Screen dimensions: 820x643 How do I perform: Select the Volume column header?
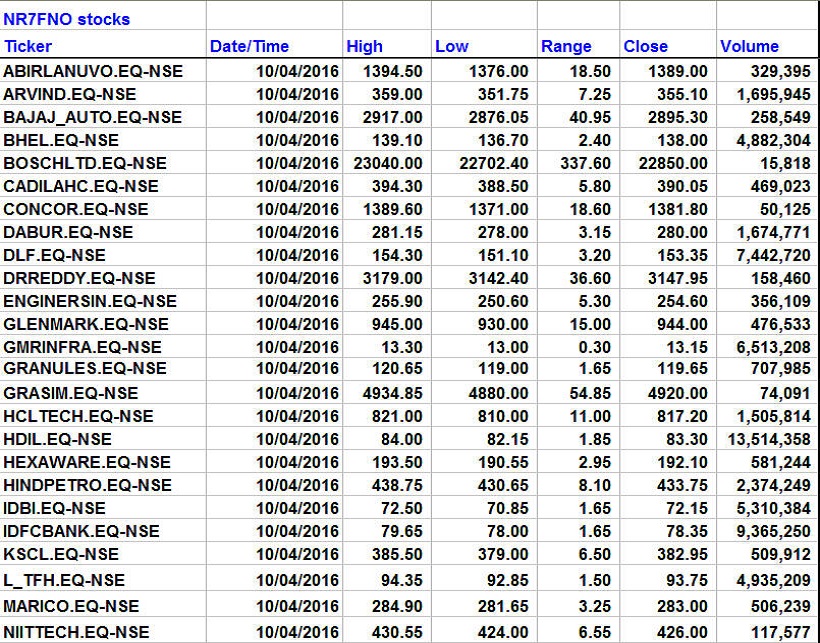749,46
